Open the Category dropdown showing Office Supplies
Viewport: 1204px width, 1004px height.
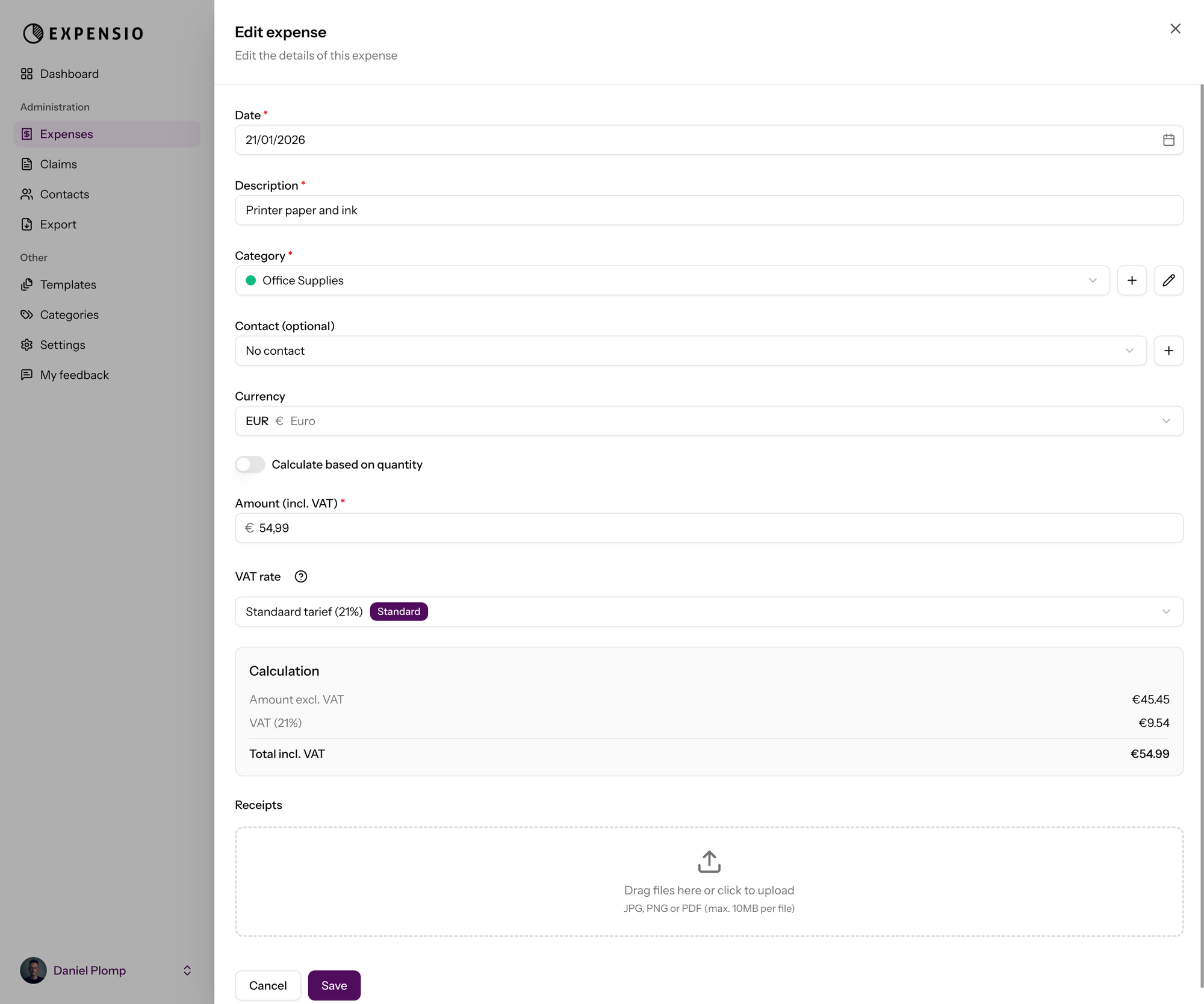tap(671, 281)
